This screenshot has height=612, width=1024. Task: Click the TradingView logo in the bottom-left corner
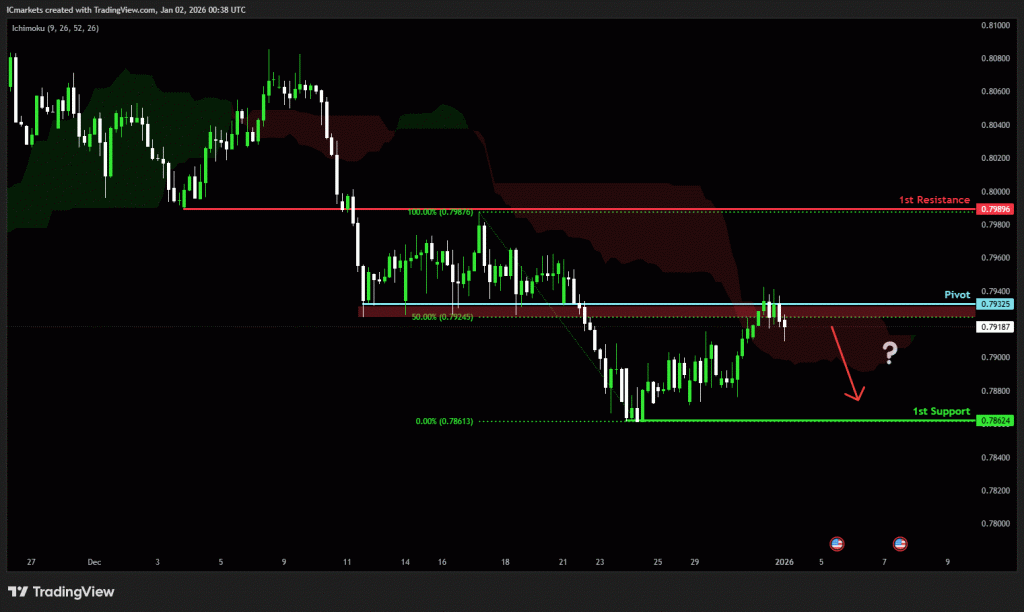coord(61,592)
